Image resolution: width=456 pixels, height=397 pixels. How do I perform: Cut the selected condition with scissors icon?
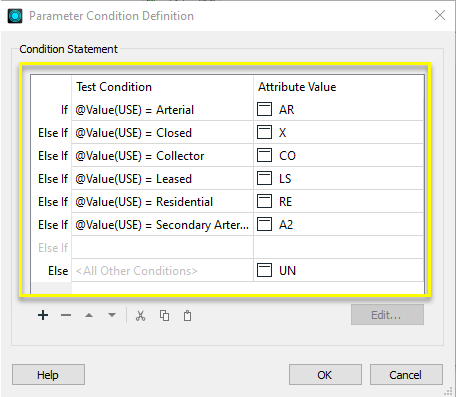click(x=141, y=315)
